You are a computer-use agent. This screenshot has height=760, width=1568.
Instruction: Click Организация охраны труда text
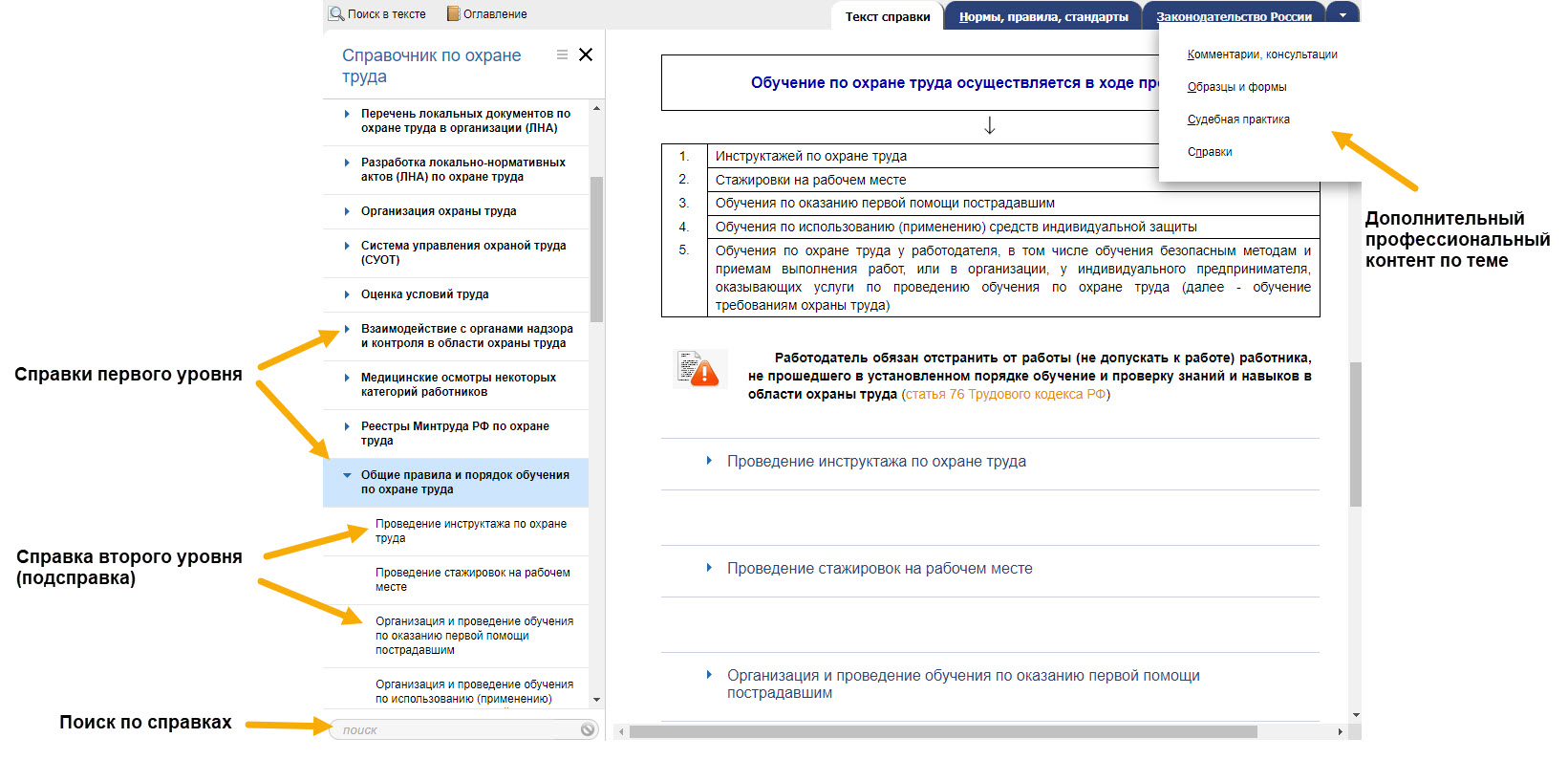pyautogui.click(x=439, y=211)
